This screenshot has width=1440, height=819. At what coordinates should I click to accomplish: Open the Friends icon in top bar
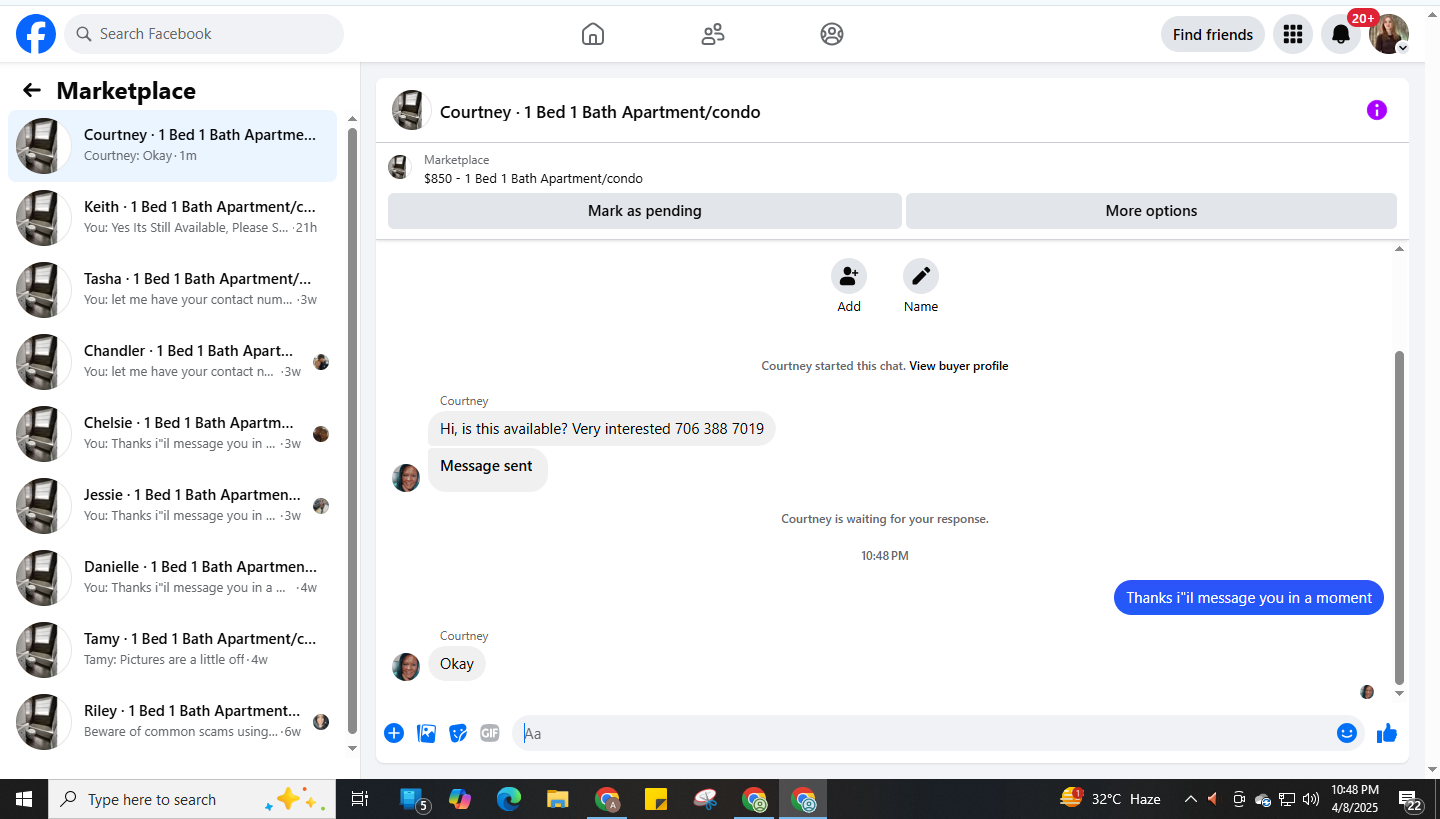tap(713, 34)
